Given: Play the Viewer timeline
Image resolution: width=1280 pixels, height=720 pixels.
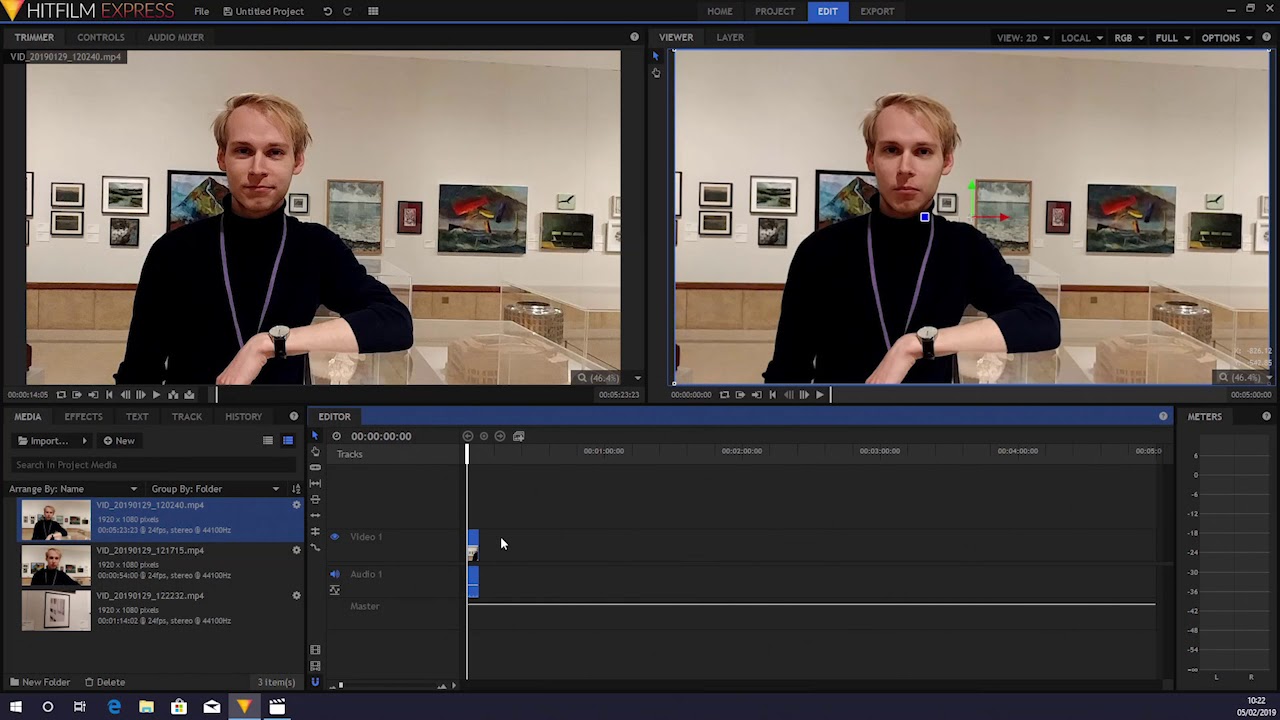Looking at the screenshot, I should click(819, 395).
